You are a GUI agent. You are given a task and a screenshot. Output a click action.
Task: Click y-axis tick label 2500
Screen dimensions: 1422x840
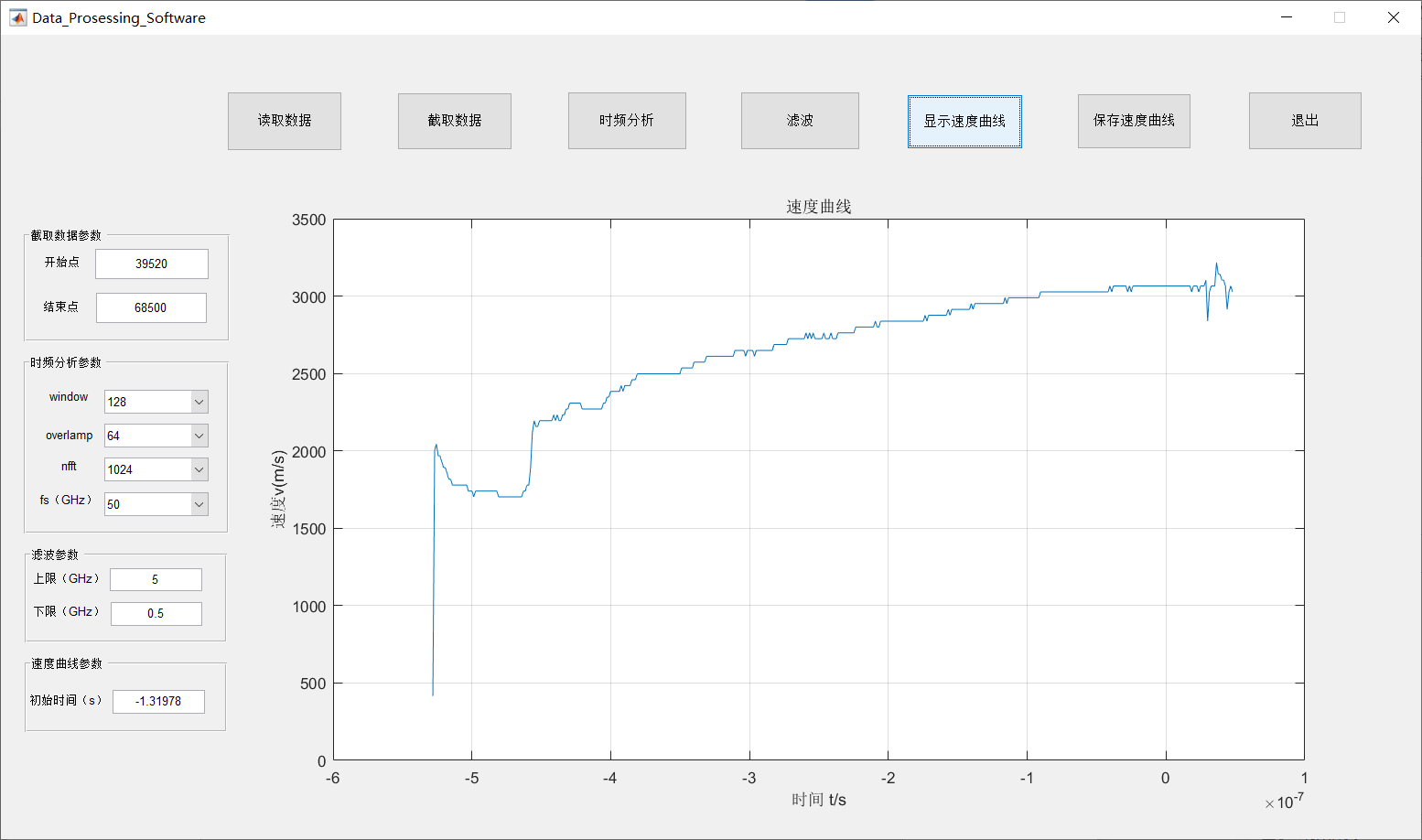coord(309,374)
